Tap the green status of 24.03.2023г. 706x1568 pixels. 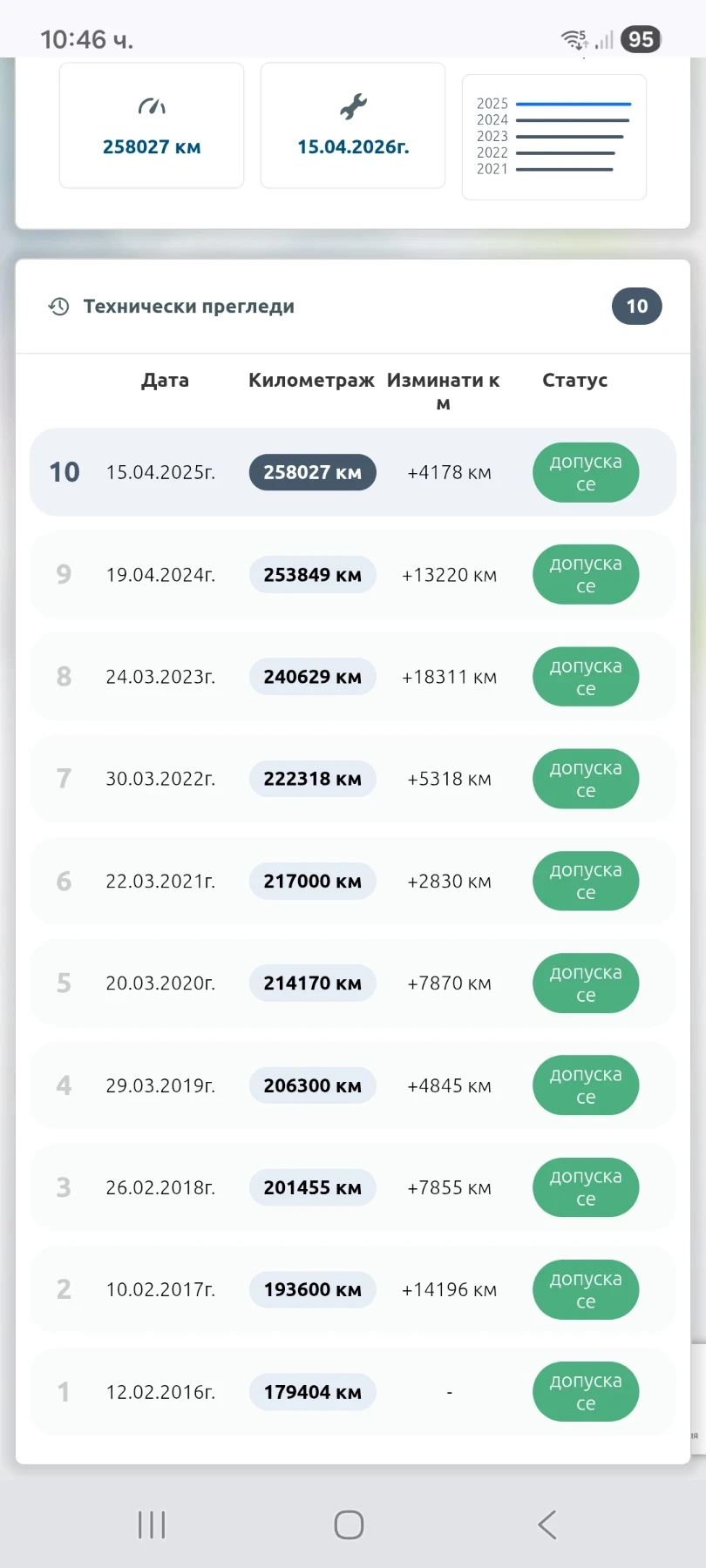pos(586,677)
